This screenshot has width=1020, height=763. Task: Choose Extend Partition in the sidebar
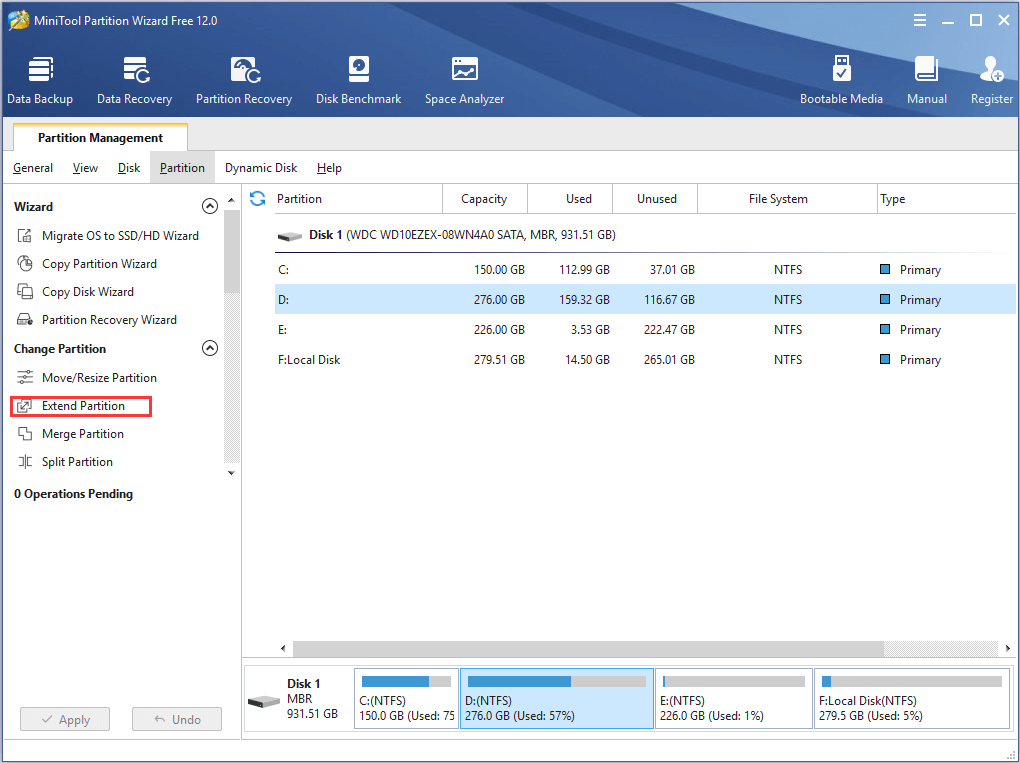[83, 406]
